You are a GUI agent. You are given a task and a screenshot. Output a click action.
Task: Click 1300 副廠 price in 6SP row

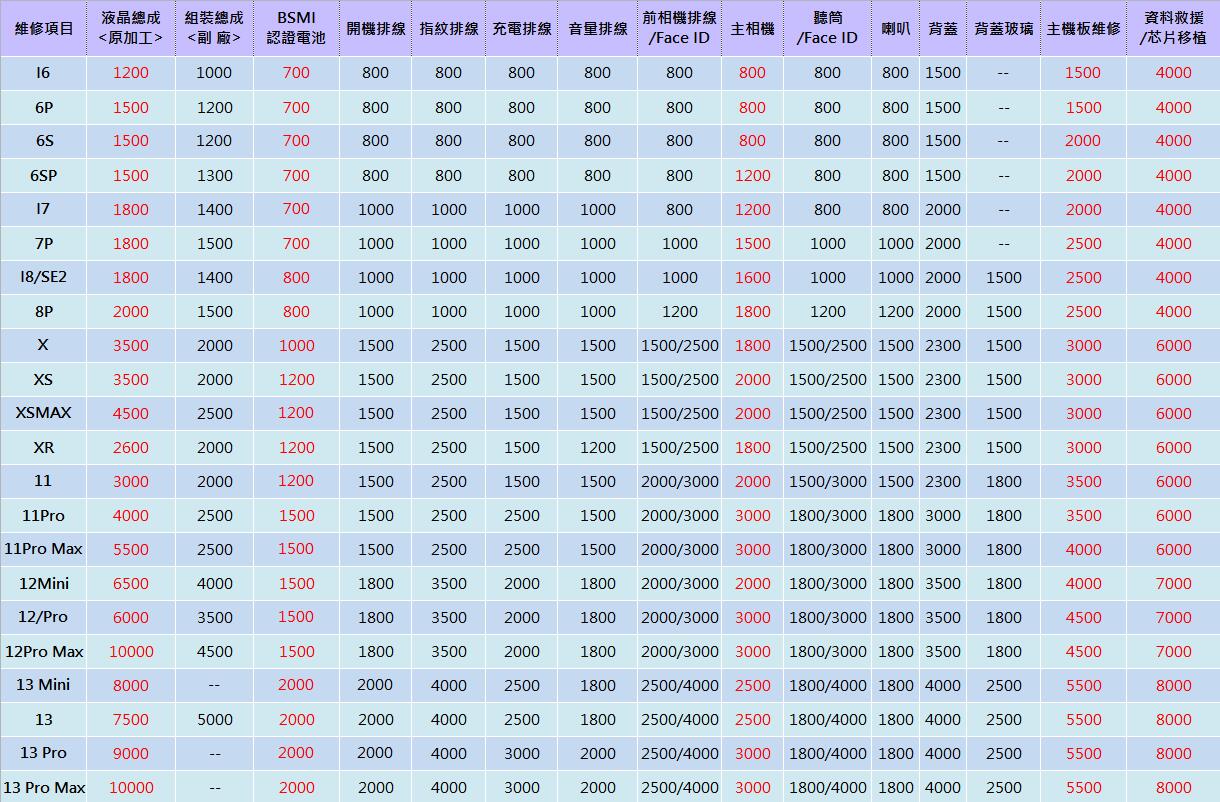(x=214, y=176)
